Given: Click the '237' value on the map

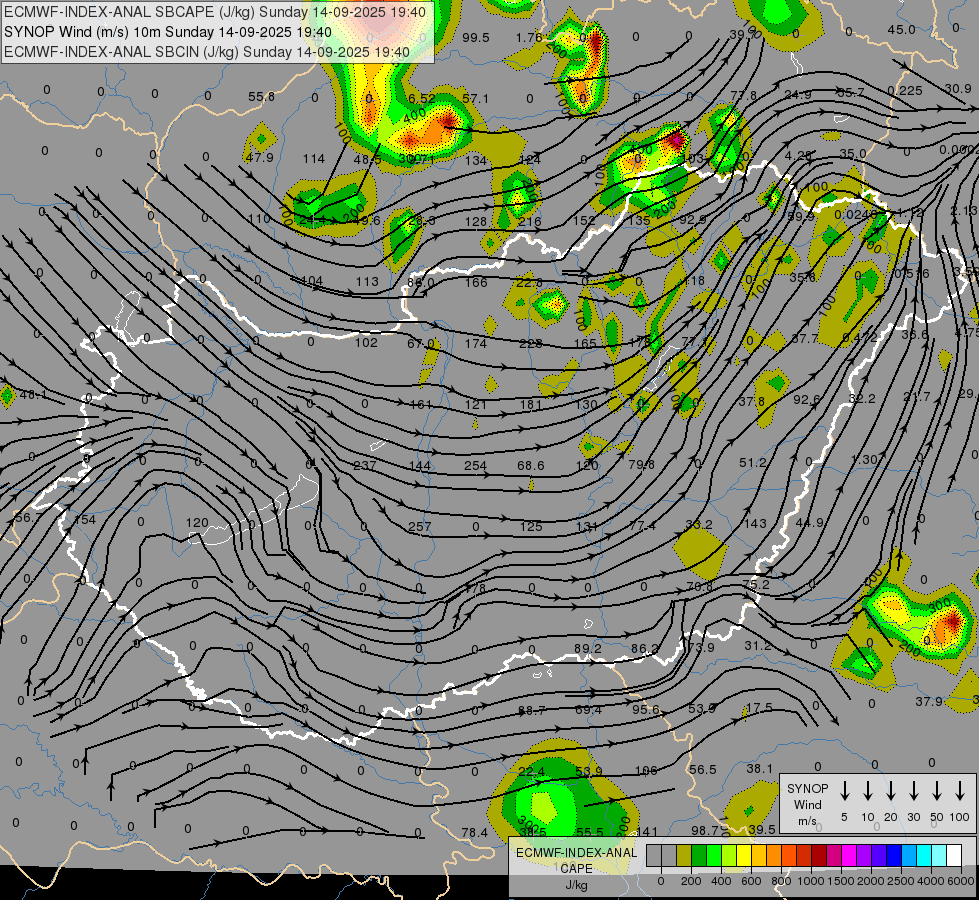Looking at the screenshot, I should [x=365, y=465].
